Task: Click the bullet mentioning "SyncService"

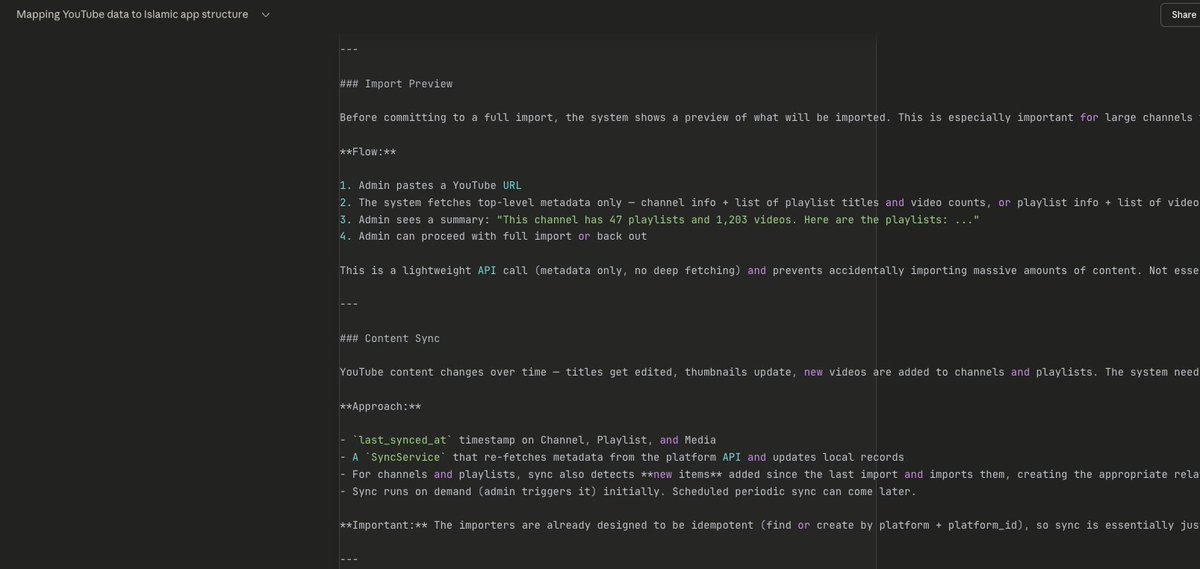Action: tap(621, 457)
